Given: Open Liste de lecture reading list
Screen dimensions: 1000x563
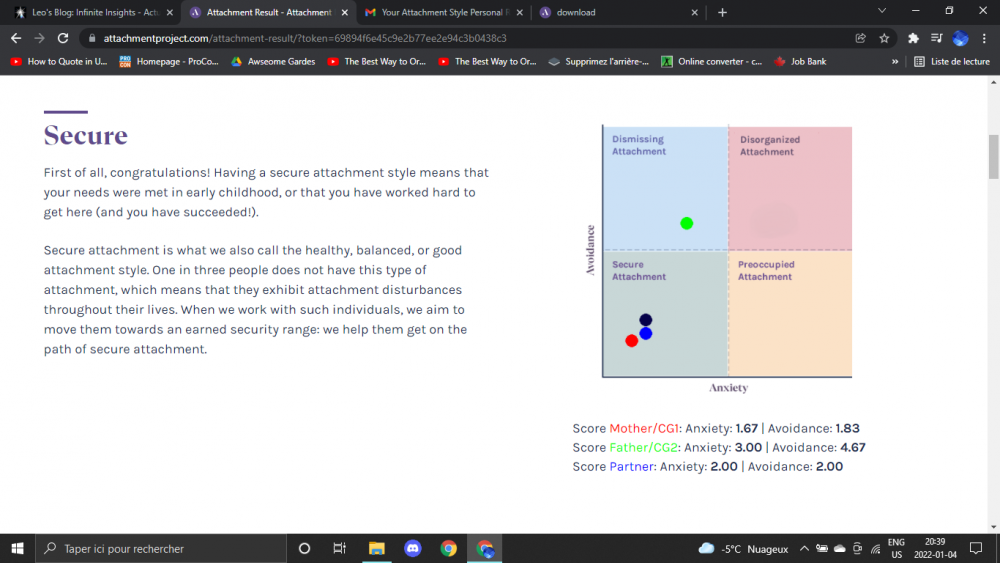Looking at the screenshot, I should (952, 61).
